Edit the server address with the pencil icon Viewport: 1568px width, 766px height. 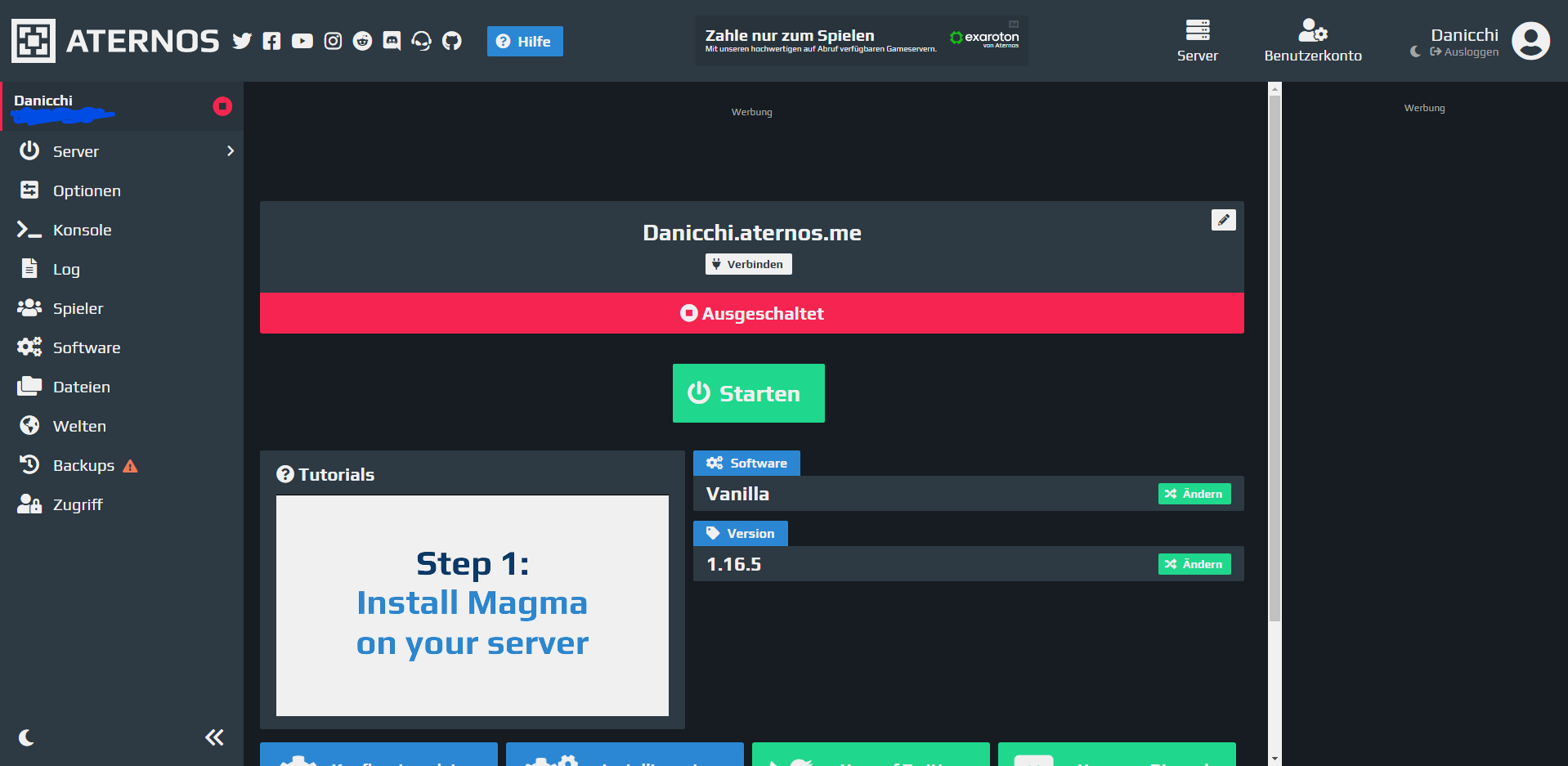pyautogui.click(x=1223, y=220)
